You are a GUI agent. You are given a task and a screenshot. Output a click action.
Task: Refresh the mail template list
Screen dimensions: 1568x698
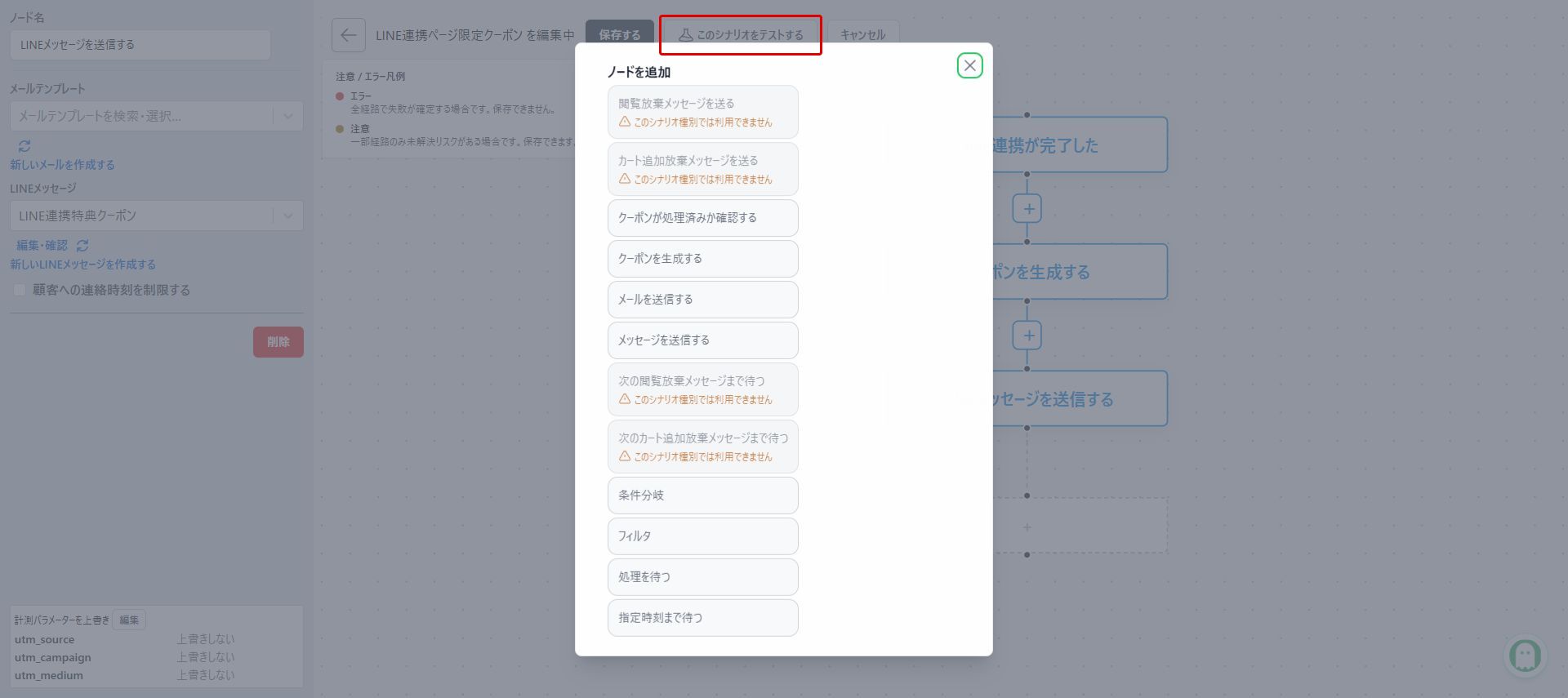tap(24, 146)
